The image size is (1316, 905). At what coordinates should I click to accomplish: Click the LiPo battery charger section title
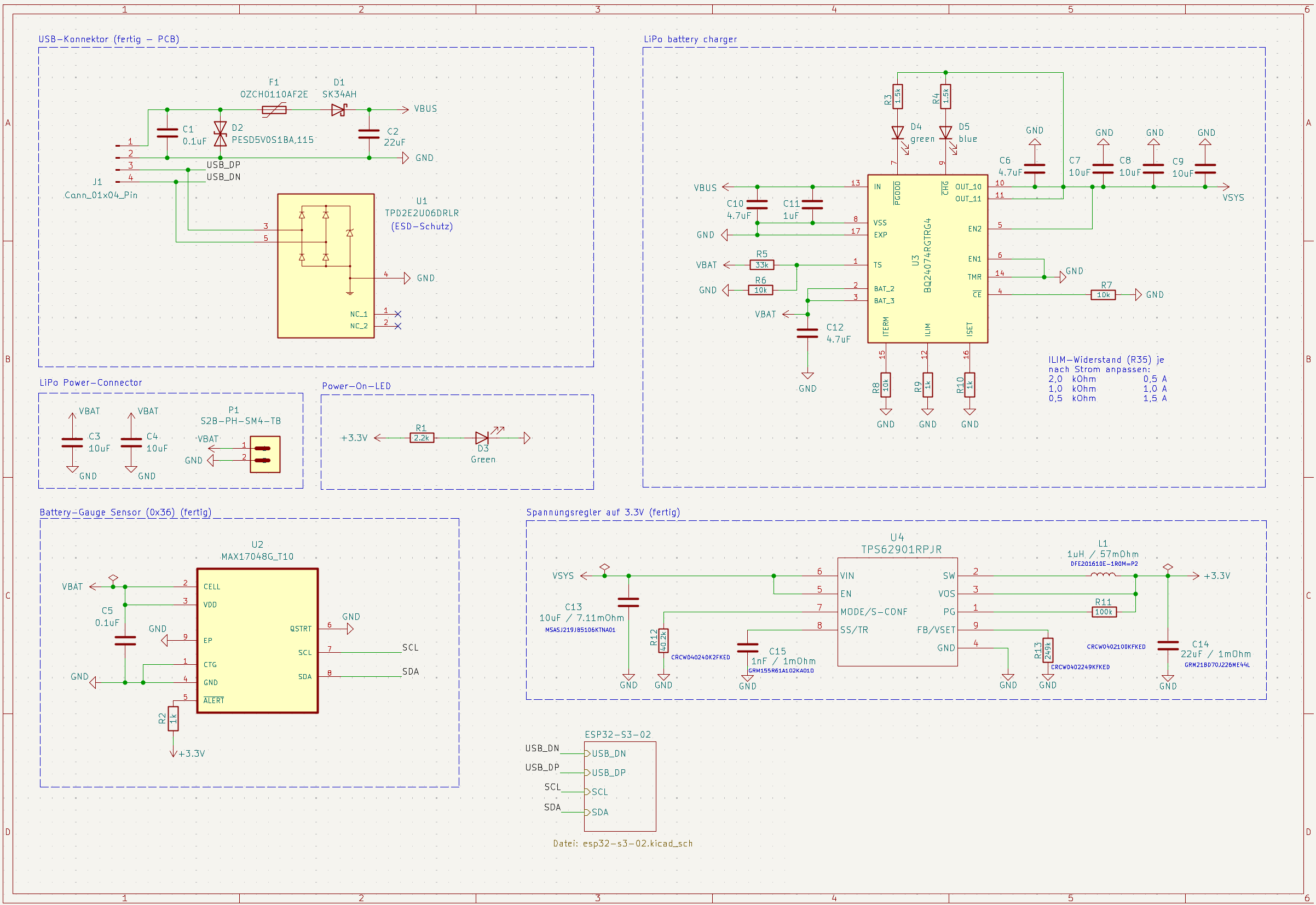[690, 39]
